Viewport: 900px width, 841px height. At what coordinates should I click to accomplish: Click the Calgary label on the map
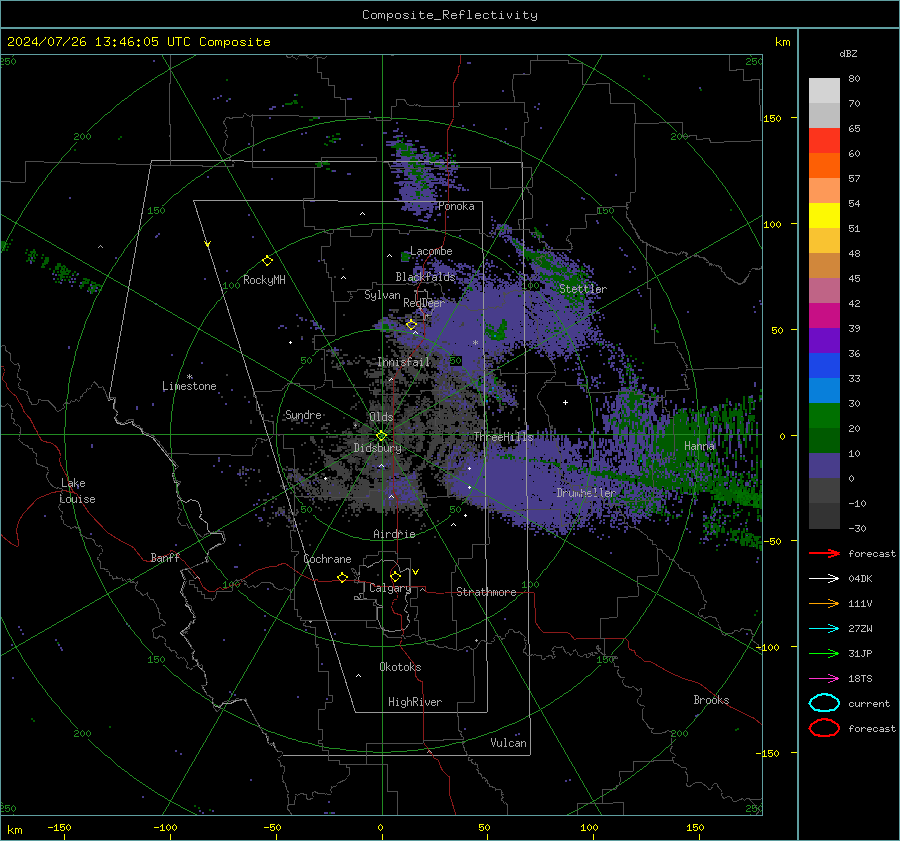[390, 588]
